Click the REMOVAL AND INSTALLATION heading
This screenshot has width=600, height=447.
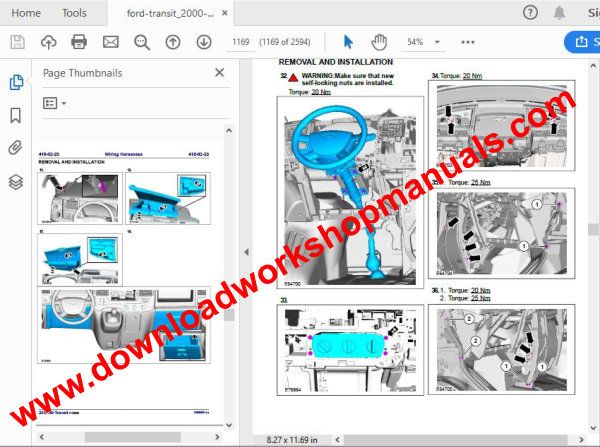[336, 62]
